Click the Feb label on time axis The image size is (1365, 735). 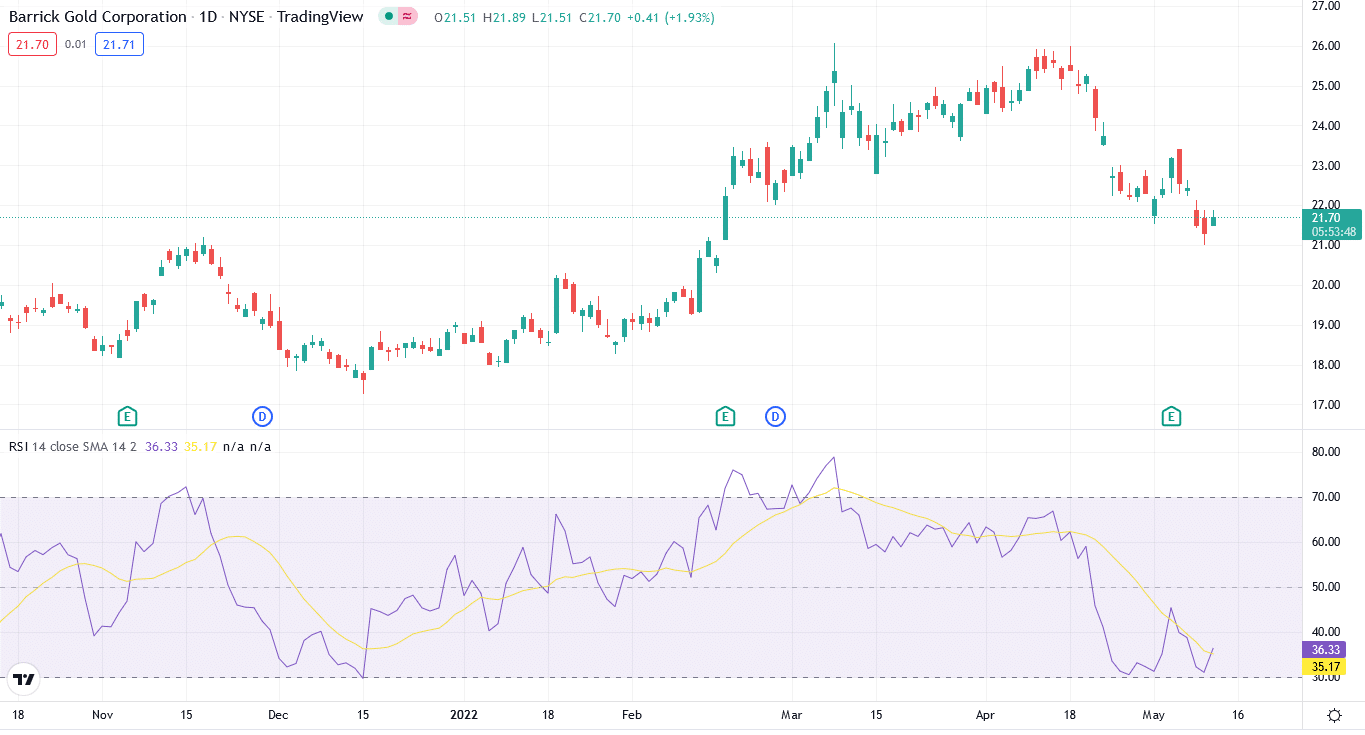631,715
